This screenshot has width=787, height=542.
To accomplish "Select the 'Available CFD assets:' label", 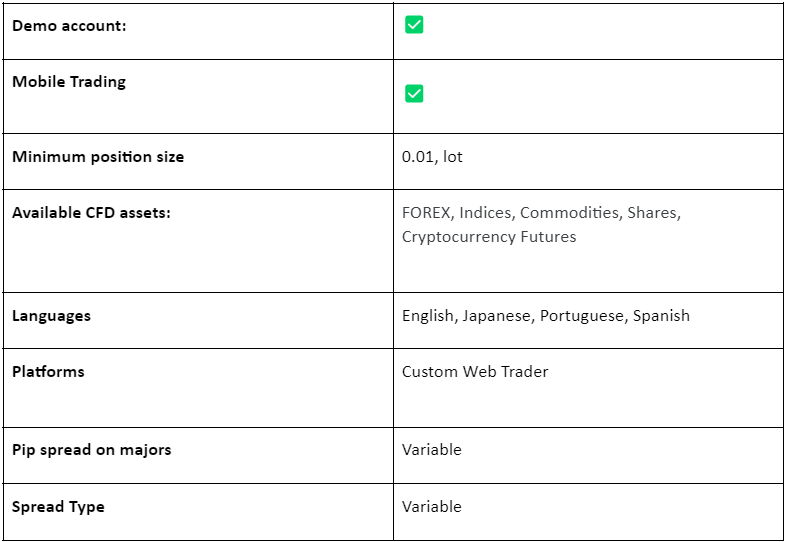I will [91, 213].
